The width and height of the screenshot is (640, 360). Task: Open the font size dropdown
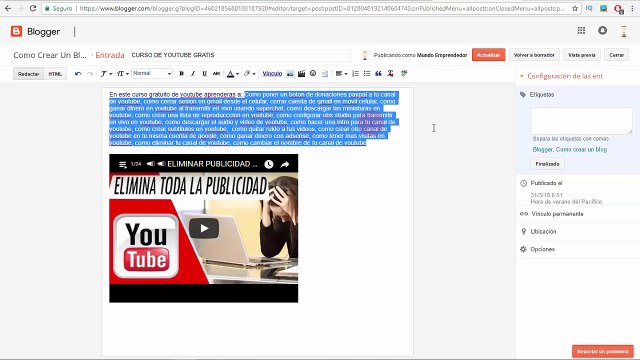(x=122, y=74)
